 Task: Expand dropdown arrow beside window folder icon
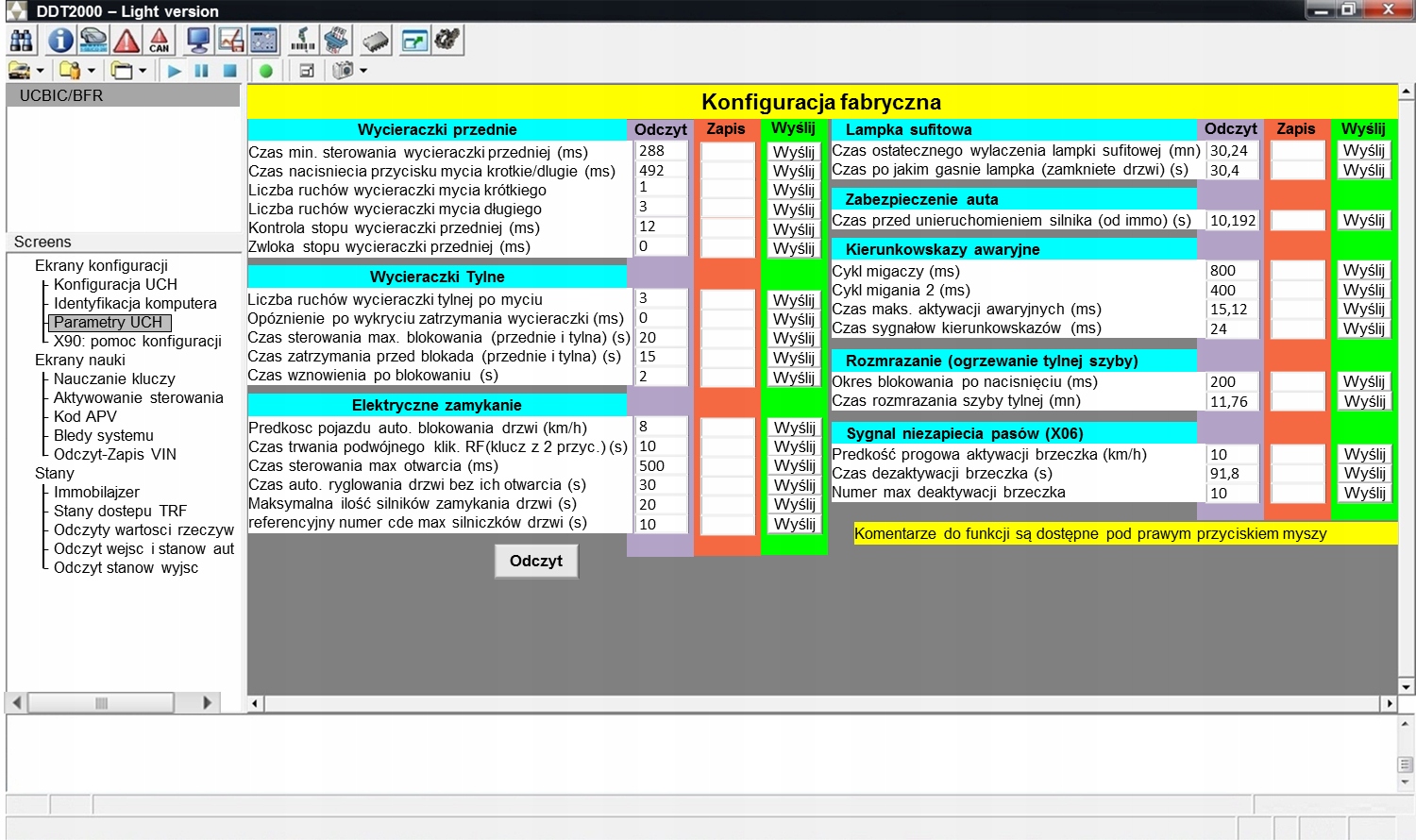(143, 71)
